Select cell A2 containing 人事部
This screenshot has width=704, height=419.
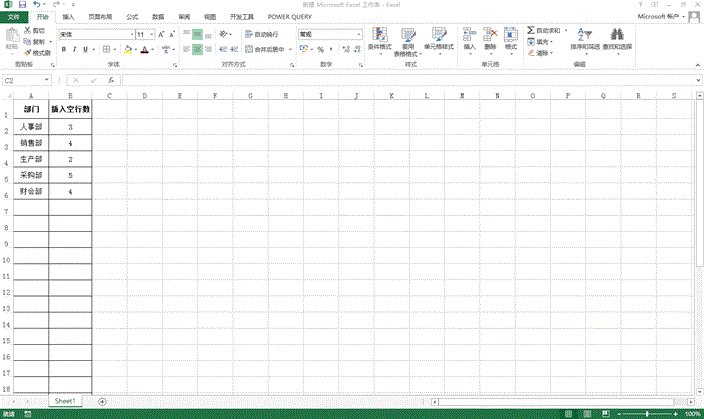pos(31,127)
